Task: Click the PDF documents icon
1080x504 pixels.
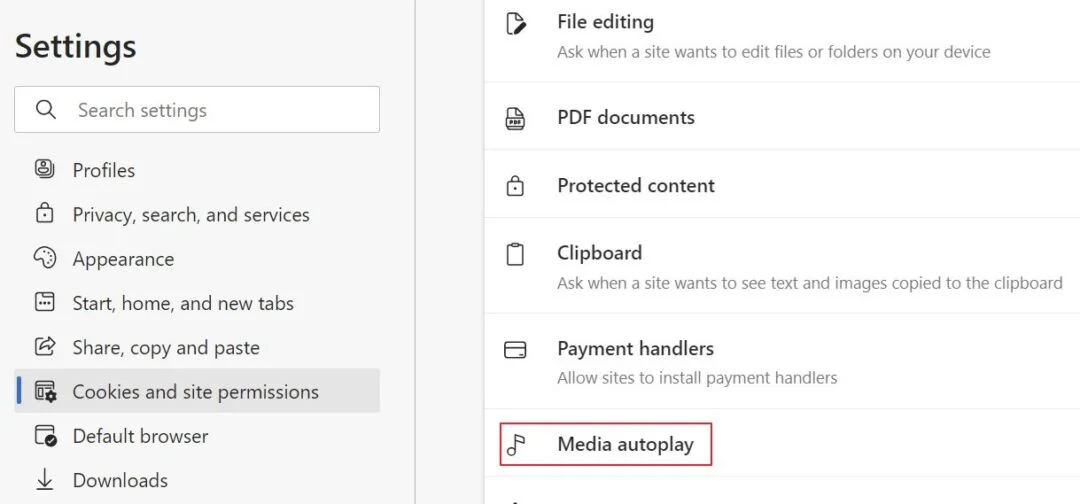Action: click(515, 118)
